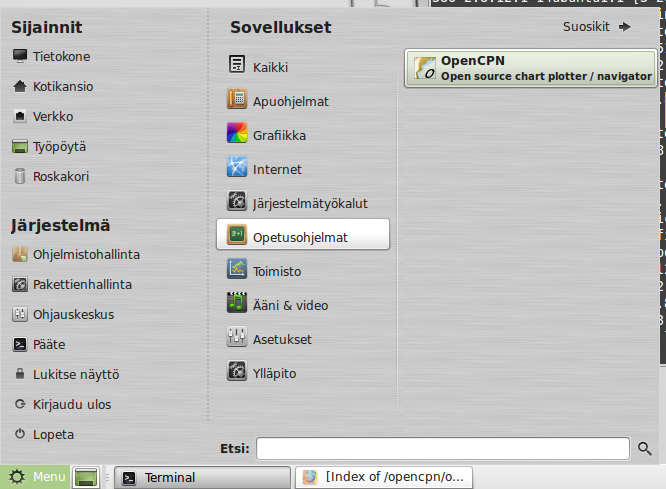Click the Työpöytä label
The width and height of the screenshot is (666, 489).
(59, 147)
